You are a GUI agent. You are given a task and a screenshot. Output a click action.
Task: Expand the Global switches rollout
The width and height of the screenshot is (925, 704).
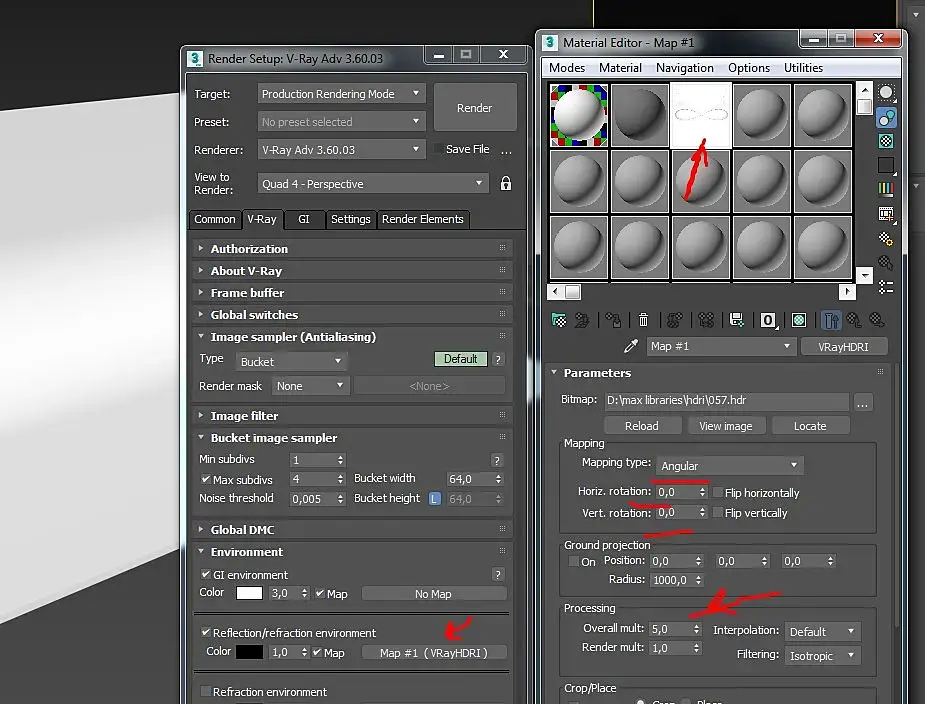pyautogui.click(x=352, y=315)
